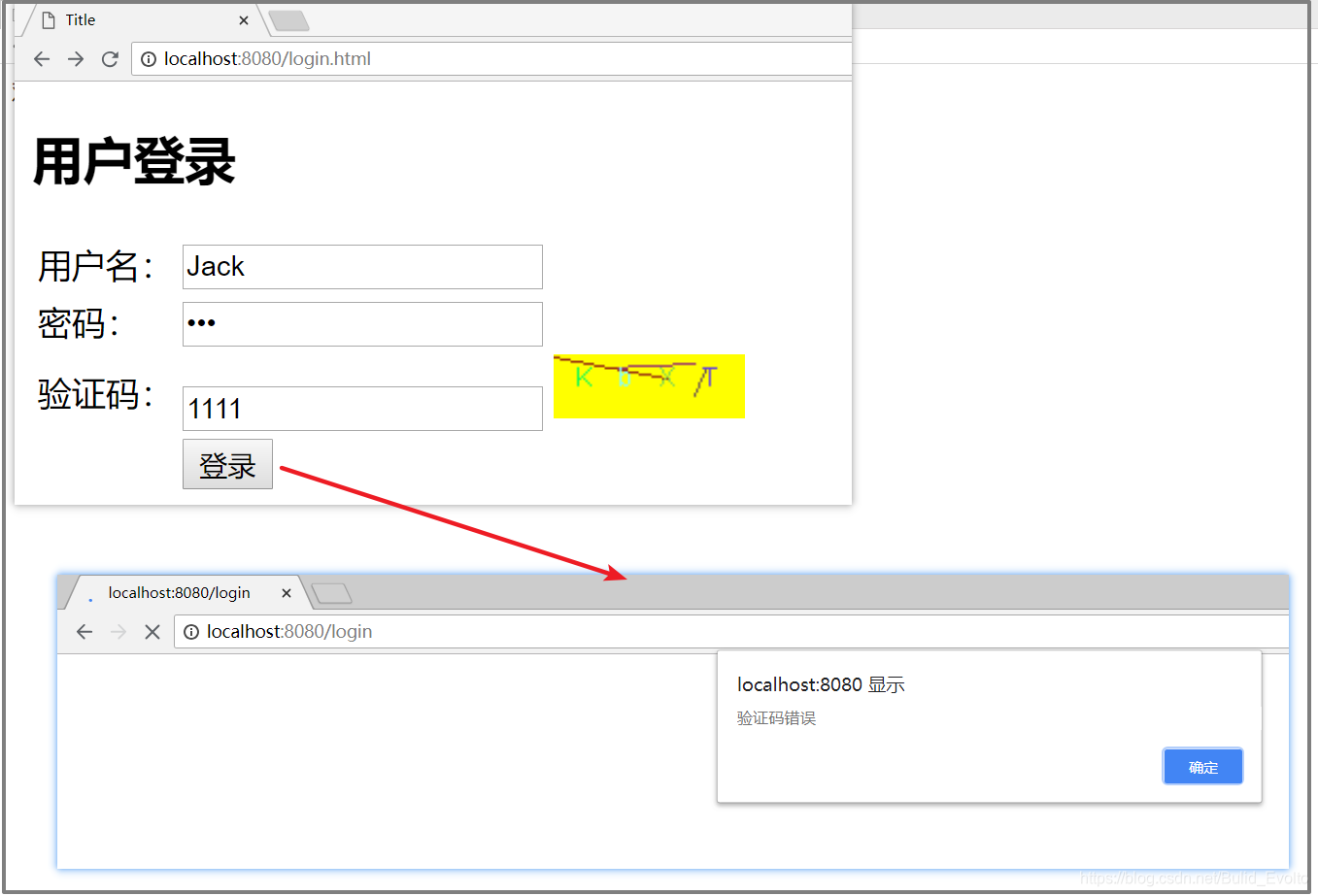Select the Title tab
The width and height of the screenshot is (1318, 896).
(x=146, y=20)
